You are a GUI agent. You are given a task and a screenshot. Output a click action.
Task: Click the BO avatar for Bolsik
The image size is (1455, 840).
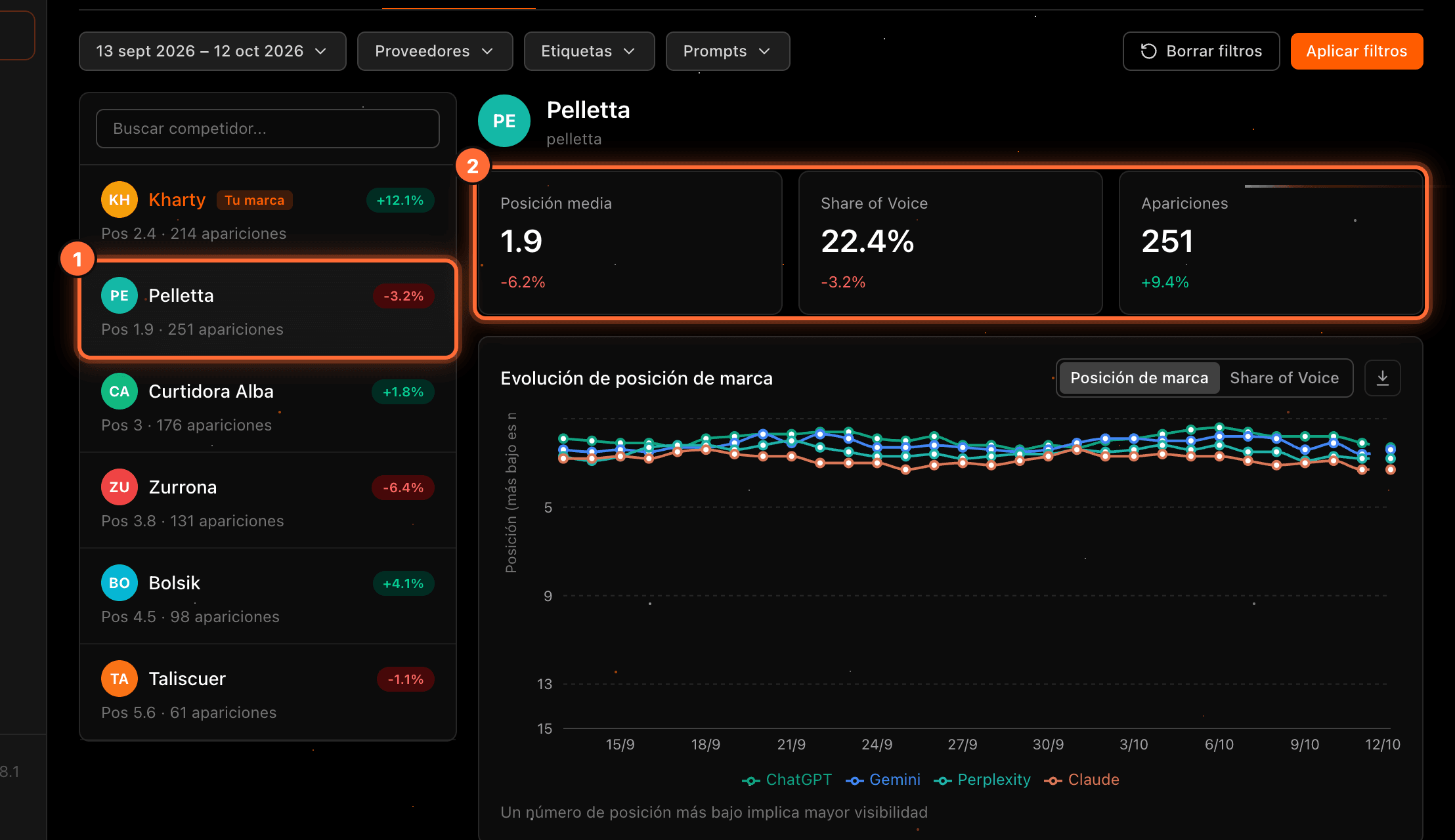coord(119,583)
